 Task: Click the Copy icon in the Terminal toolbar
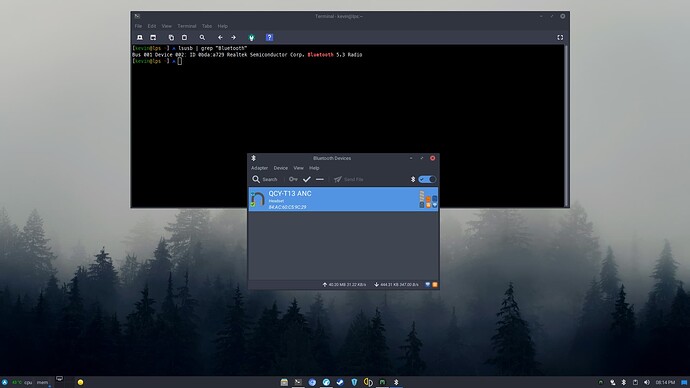171,38
